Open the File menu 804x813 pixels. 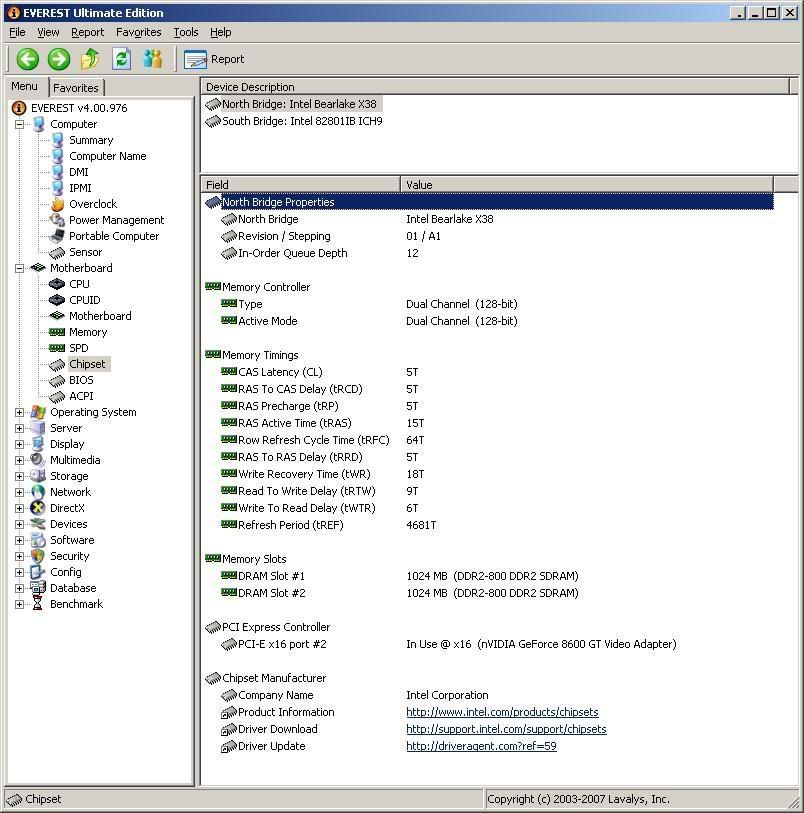pos(17,32)
